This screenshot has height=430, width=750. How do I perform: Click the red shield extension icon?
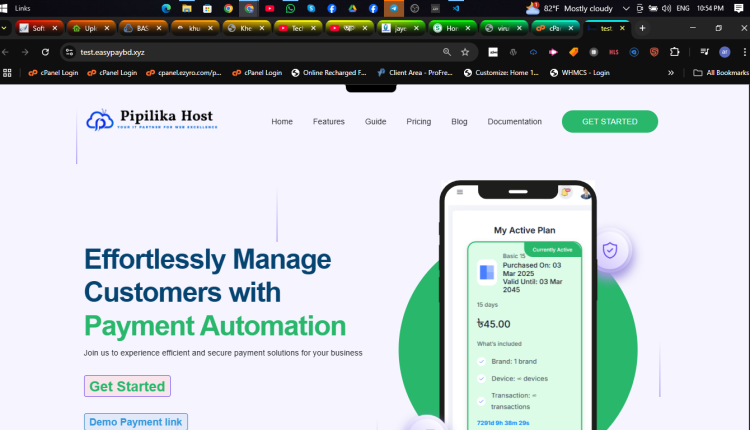pyautogui.click(x=654, y=52)
